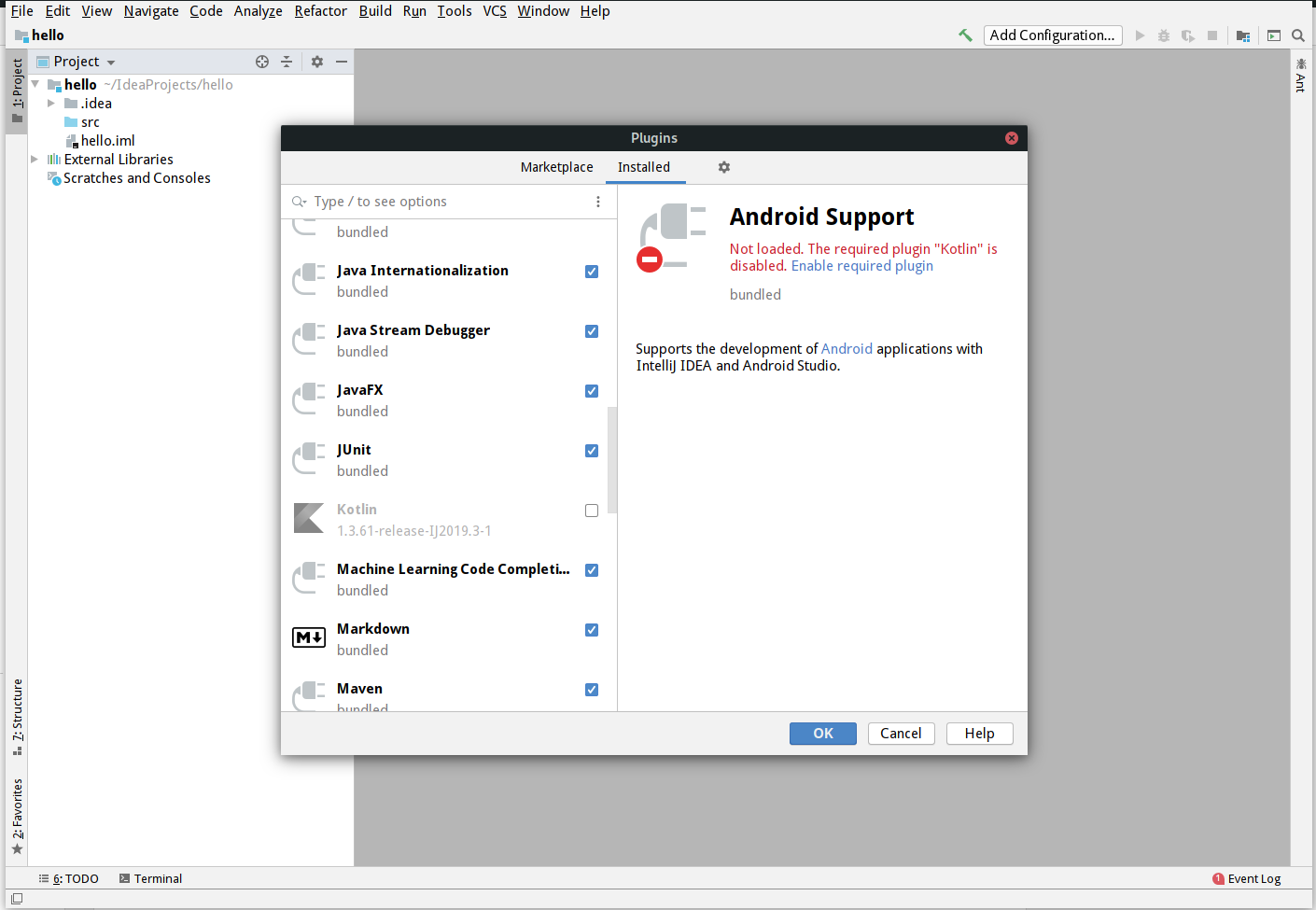Click Cancel in Plugins dialog
Viewport: 1316px width, 910px height.
click(901, 734)
